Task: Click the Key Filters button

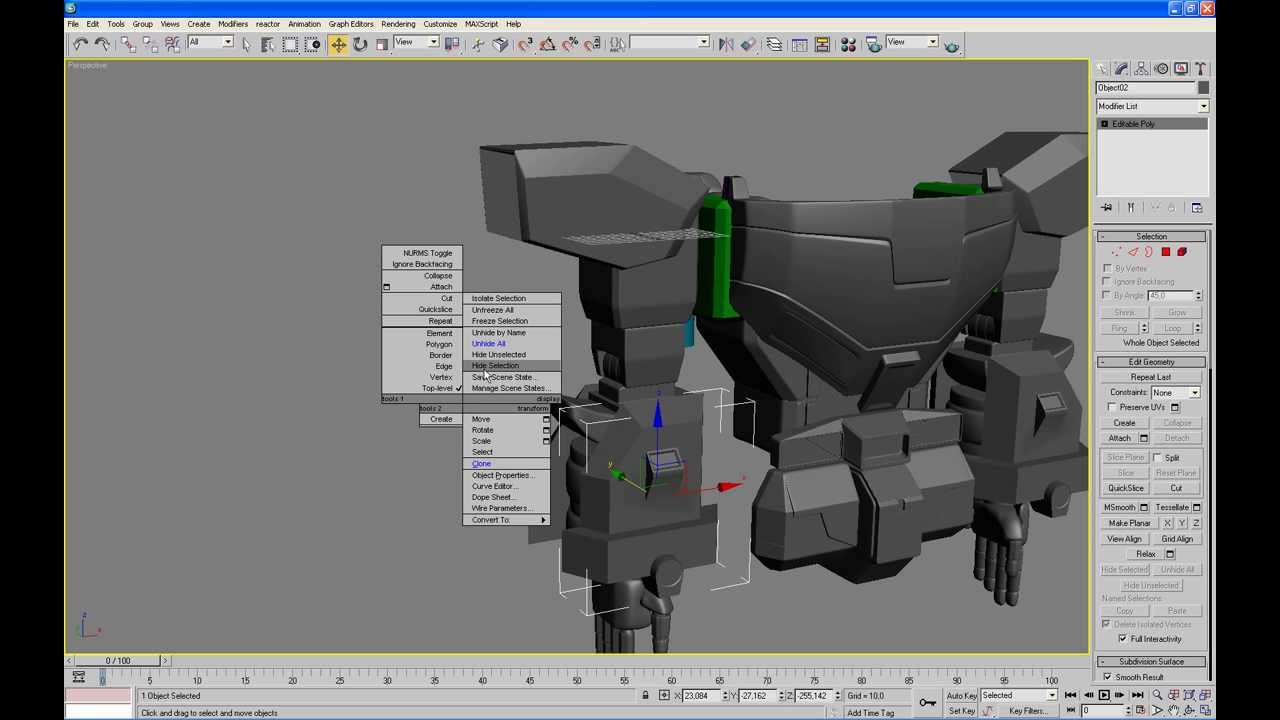Action: 1028,711
